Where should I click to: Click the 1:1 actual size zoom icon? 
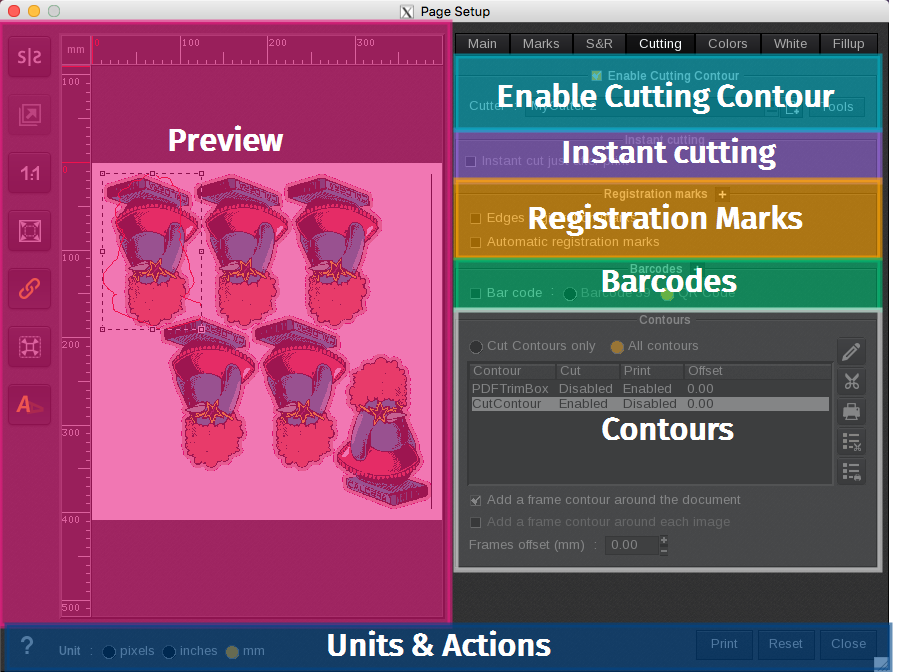pos(31,174)
